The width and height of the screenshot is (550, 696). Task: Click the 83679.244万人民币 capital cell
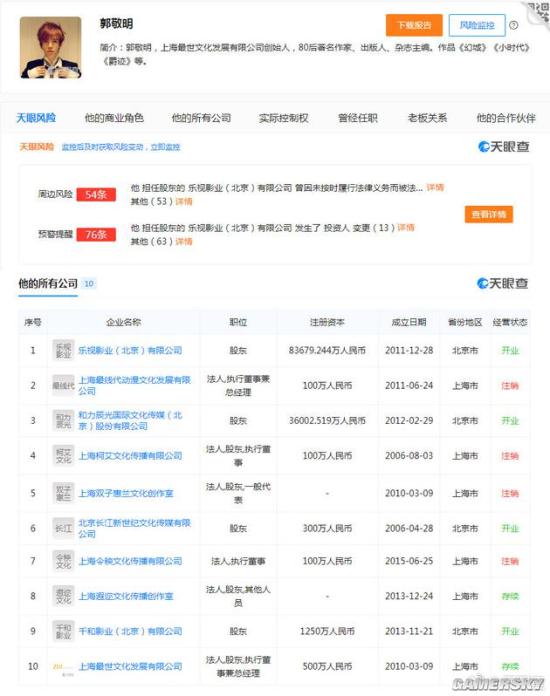tap(327, 350)
